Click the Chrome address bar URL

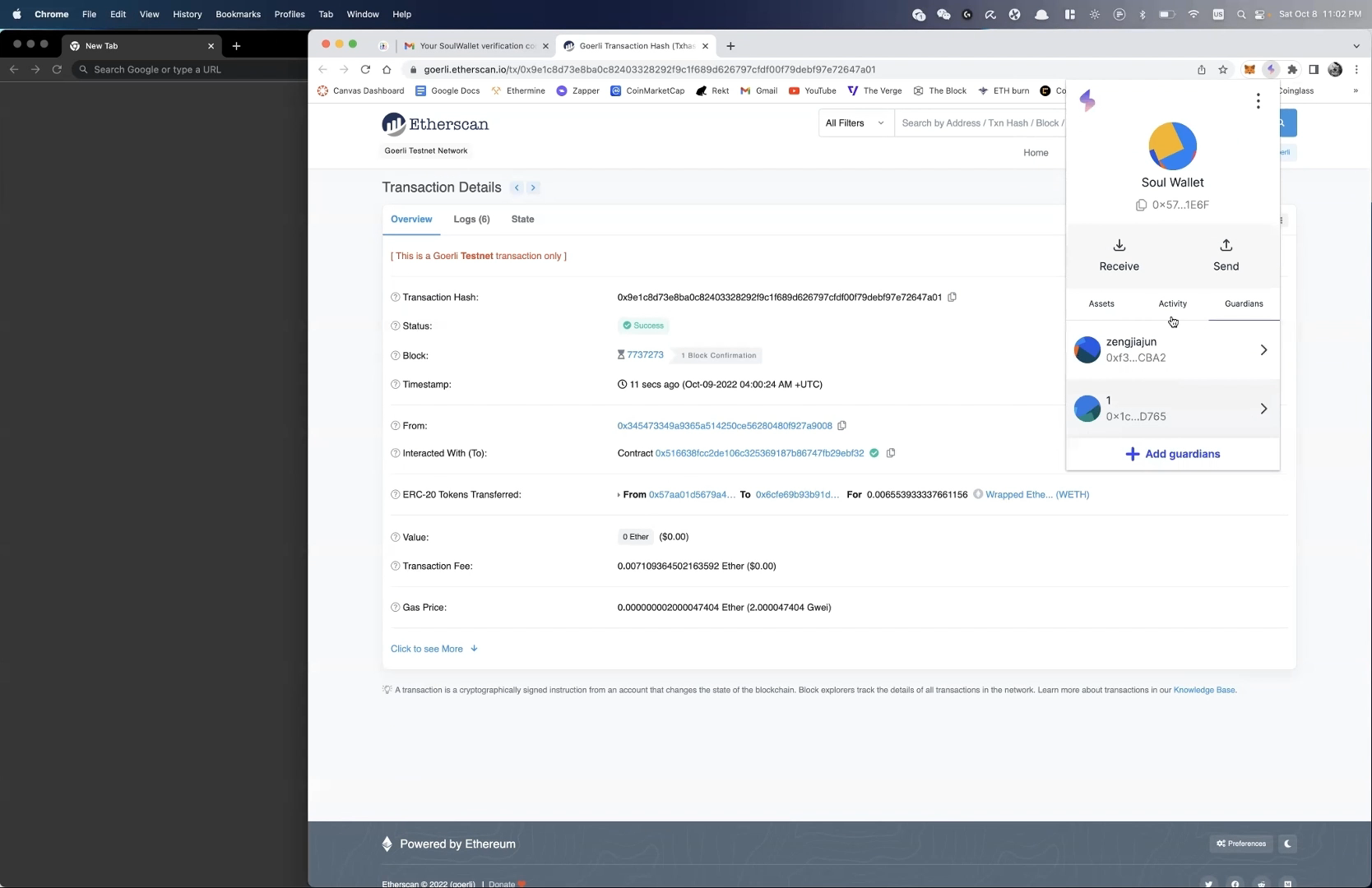pyautogui.click(x=650, y=70)
